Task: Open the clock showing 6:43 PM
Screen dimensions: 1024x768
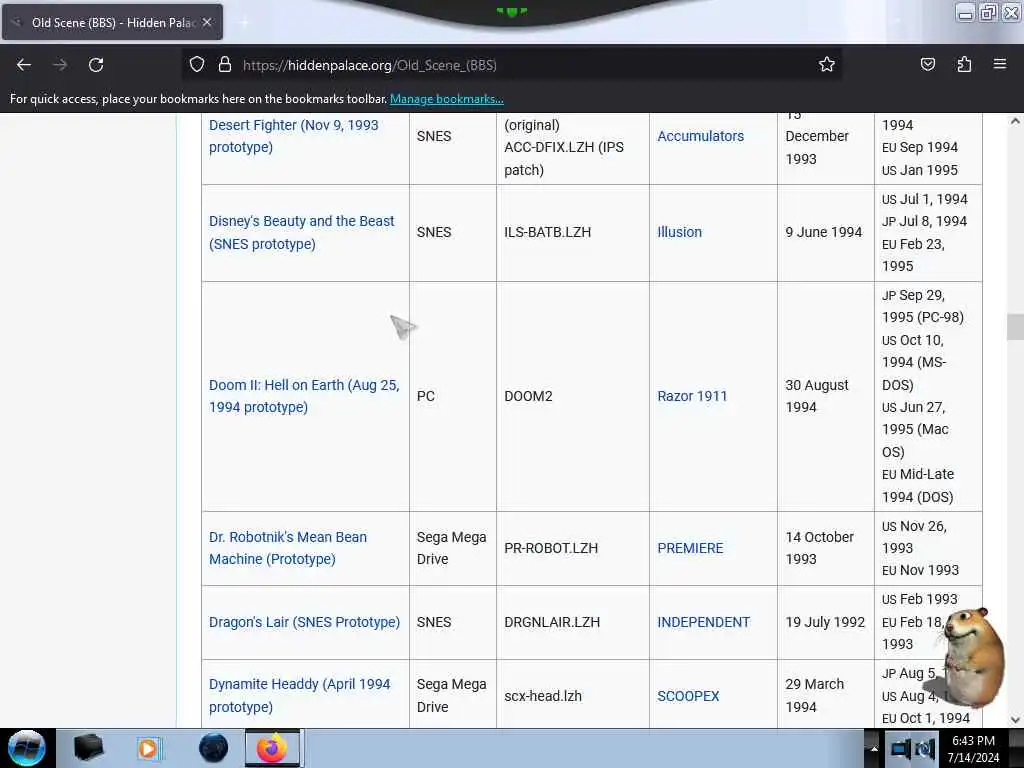Action: [973, 749]
